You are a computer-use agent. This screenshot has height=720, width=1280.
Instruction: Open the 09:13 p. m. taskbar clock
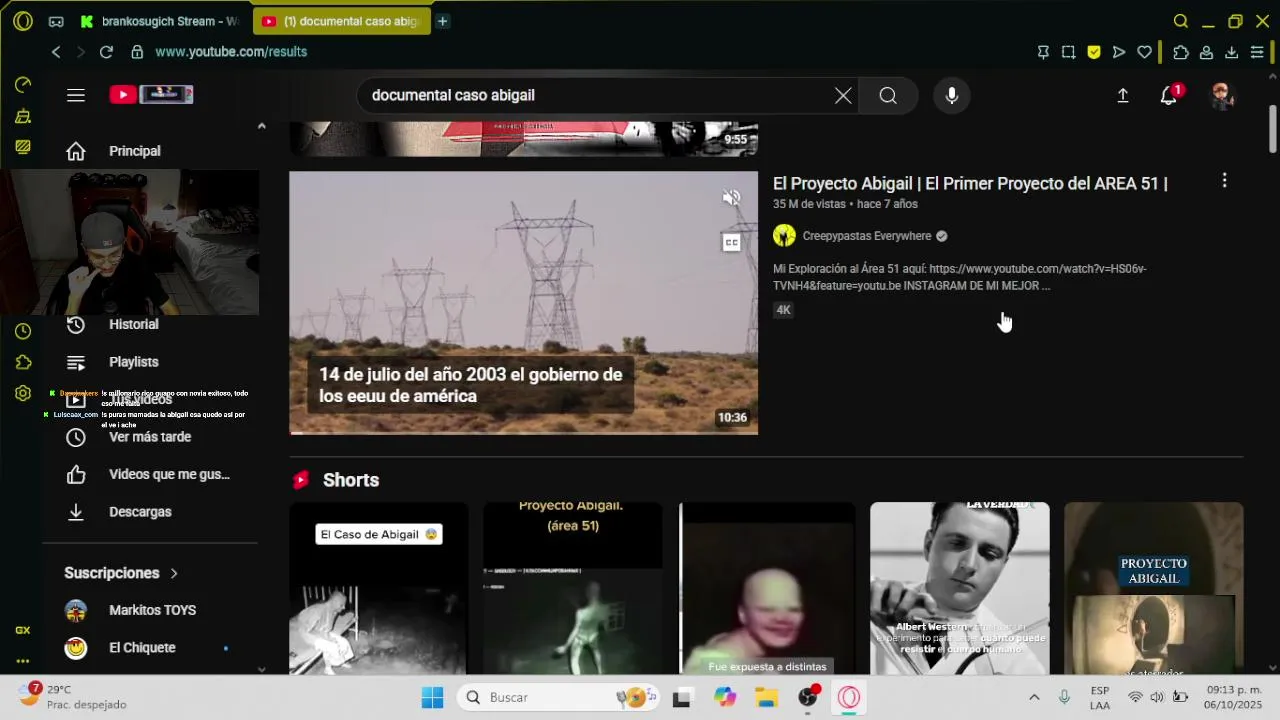(1233, 697)
